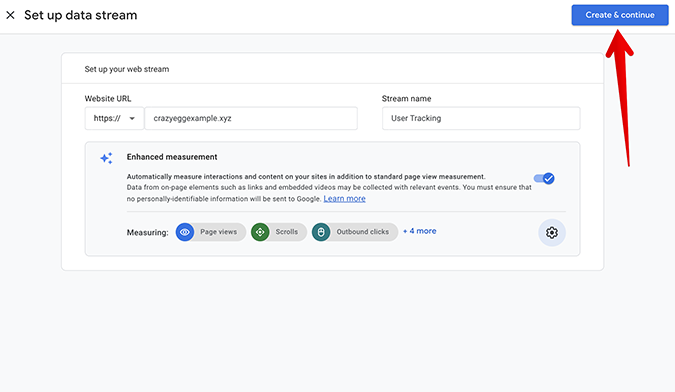675x392 pixels.
Task: Open the Learn more link
Action: click(344, 199)
